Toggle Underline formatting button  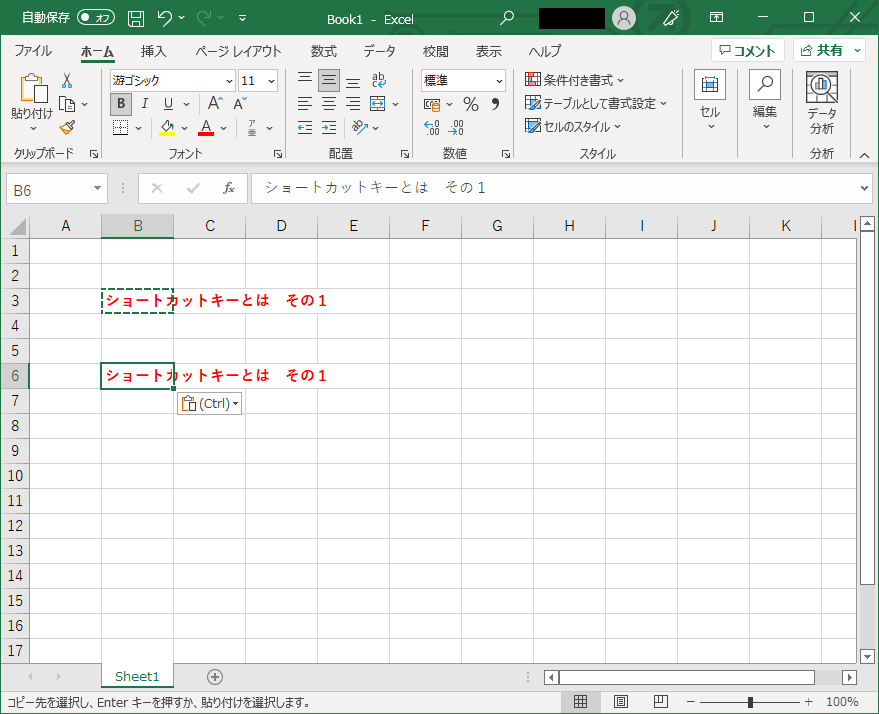click(168, 104)
